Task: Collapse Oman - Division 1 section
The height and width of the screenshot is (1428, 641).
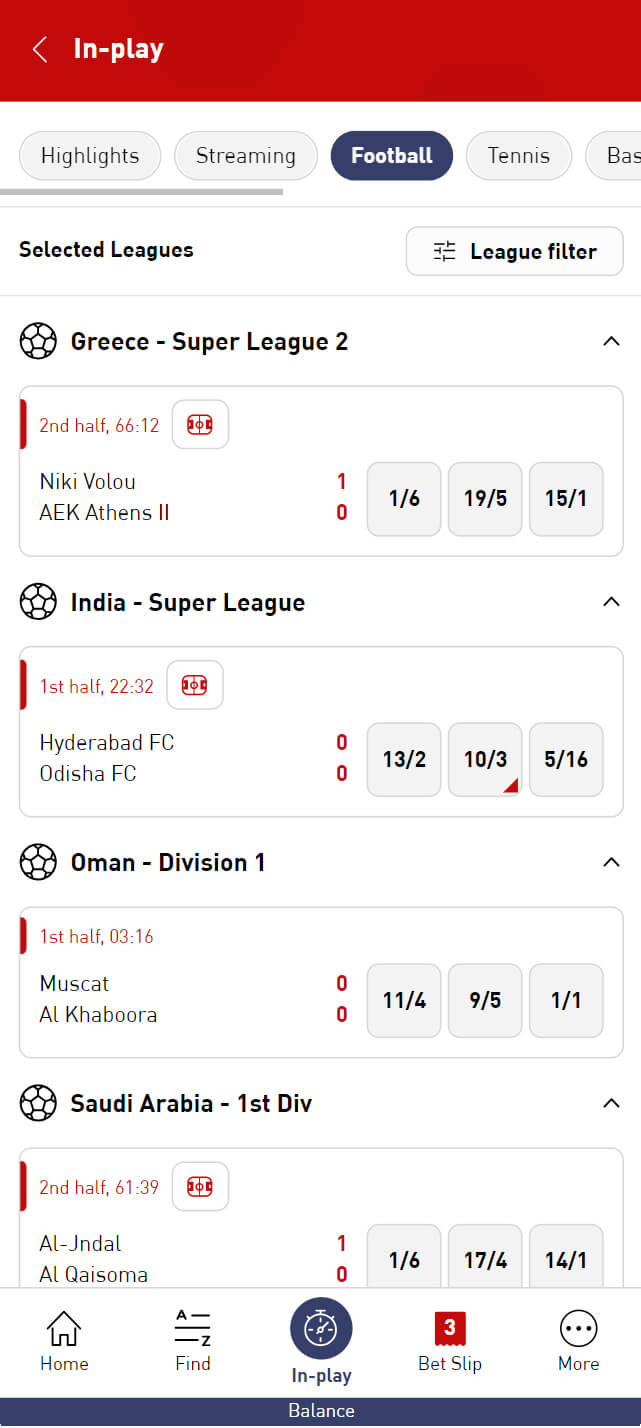Action: pyautogui.click(x=611, y=862)
